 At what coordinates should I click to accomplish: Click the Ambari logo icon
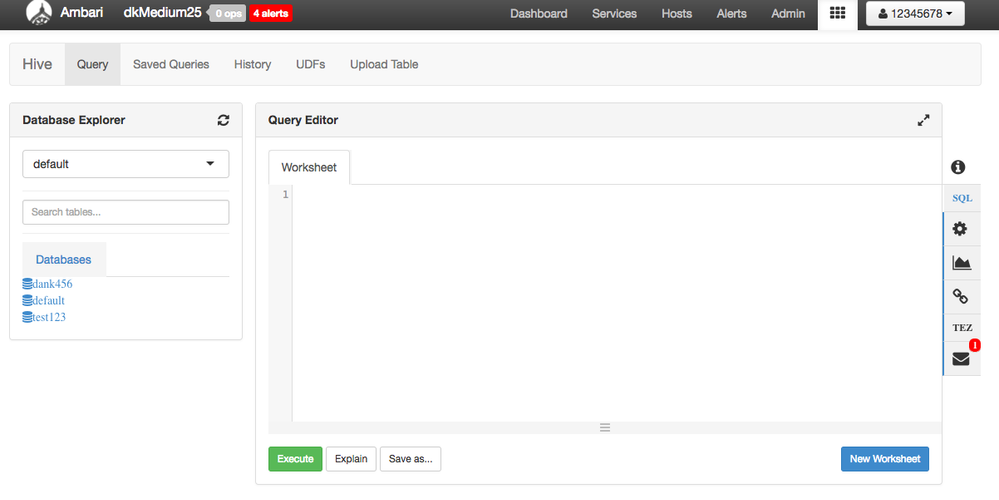pos(39,13)
